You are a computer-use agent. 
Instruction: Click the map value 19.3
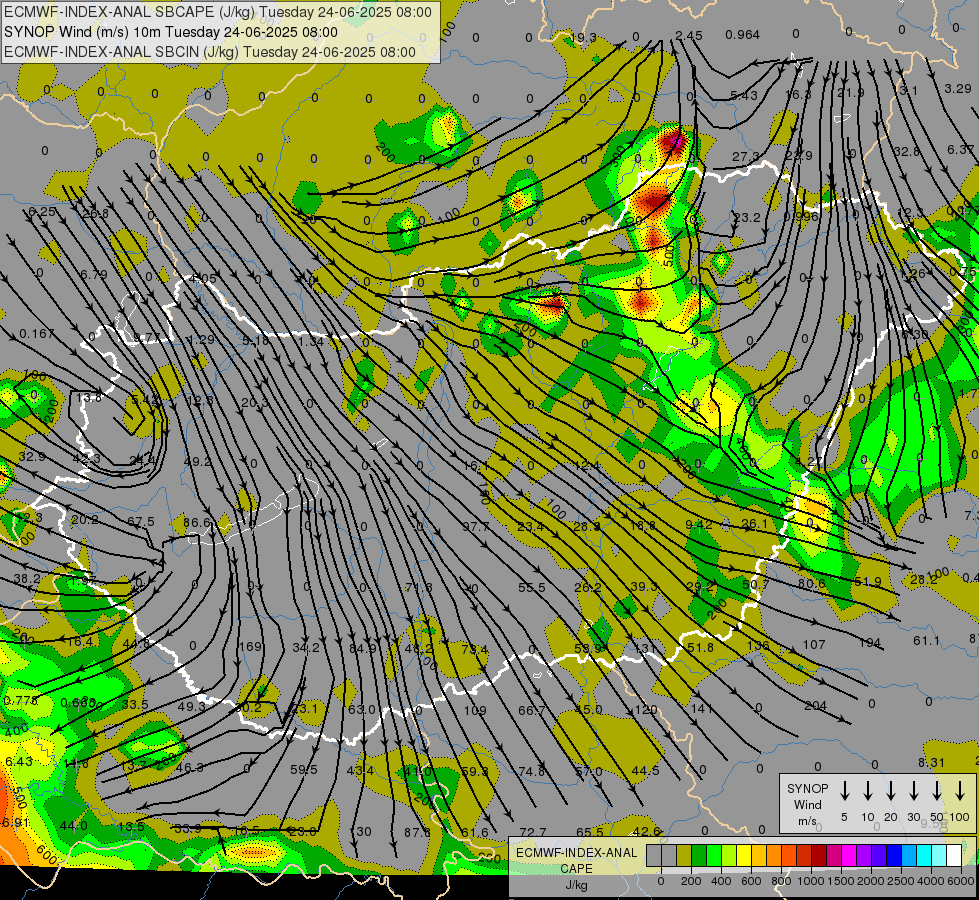[x=583, y=38]
